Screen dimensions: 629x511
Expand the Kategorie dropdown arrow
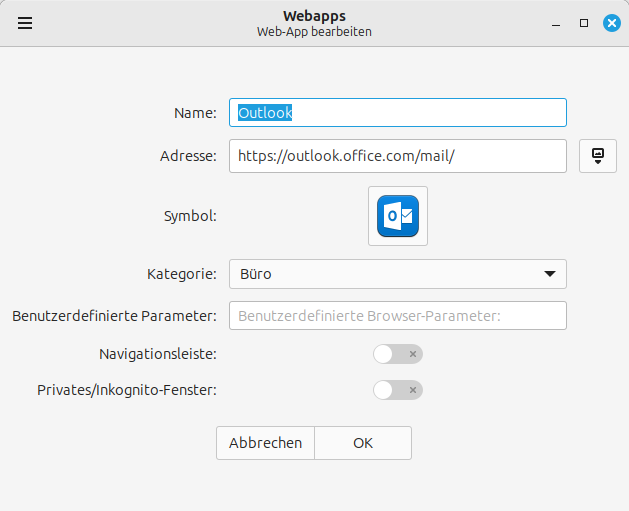pos(550,274)
